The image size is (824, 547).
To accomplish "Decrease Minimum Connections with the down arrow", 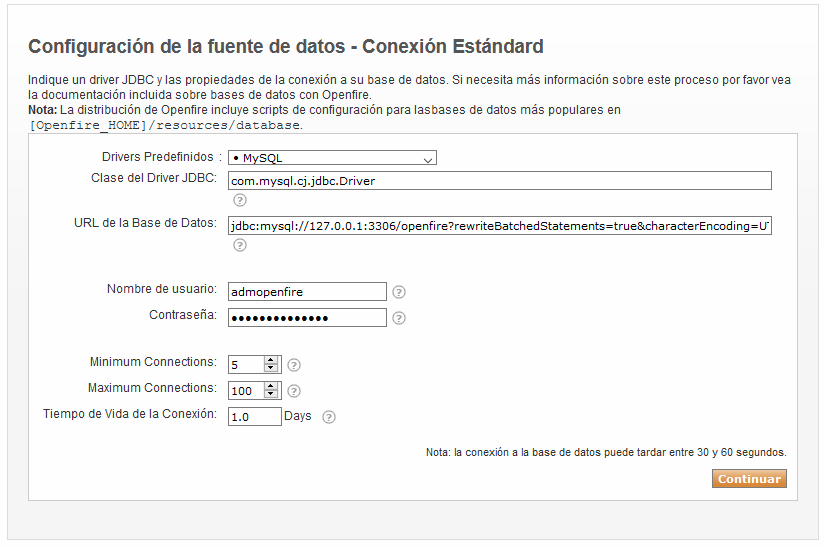I will pos(271,368).
